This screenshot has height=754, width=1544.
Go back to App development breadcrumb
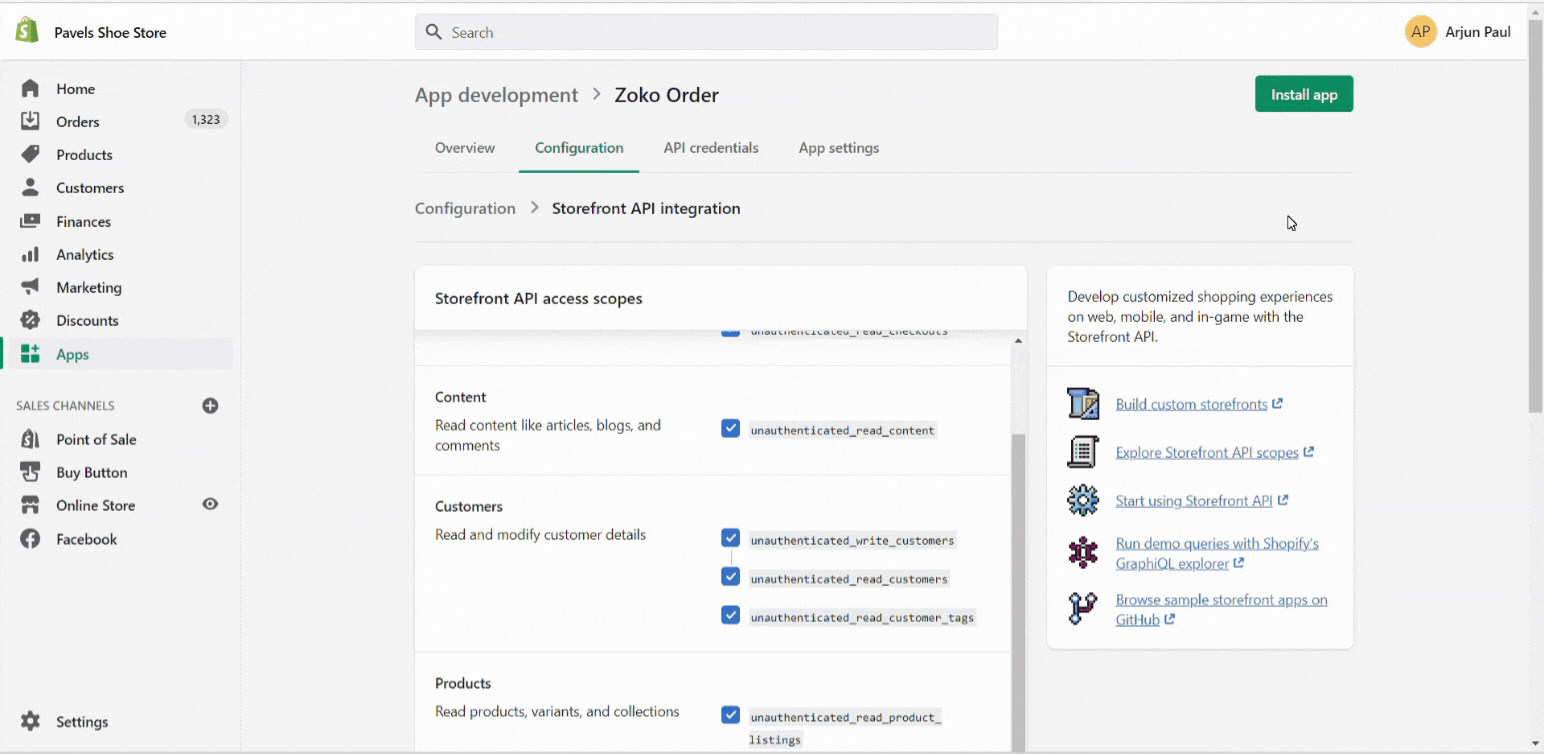(496, 95)
